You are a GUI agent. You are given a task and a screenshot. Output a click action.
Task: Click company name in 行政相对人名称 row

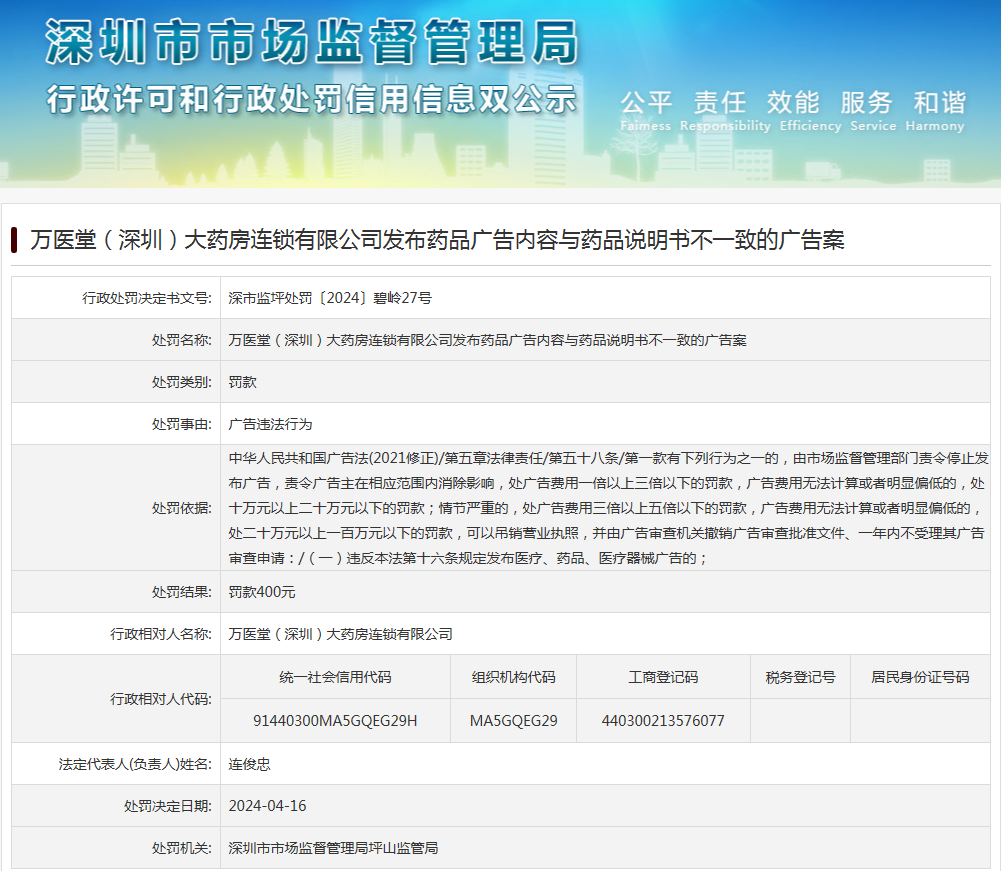pos(341,635)
